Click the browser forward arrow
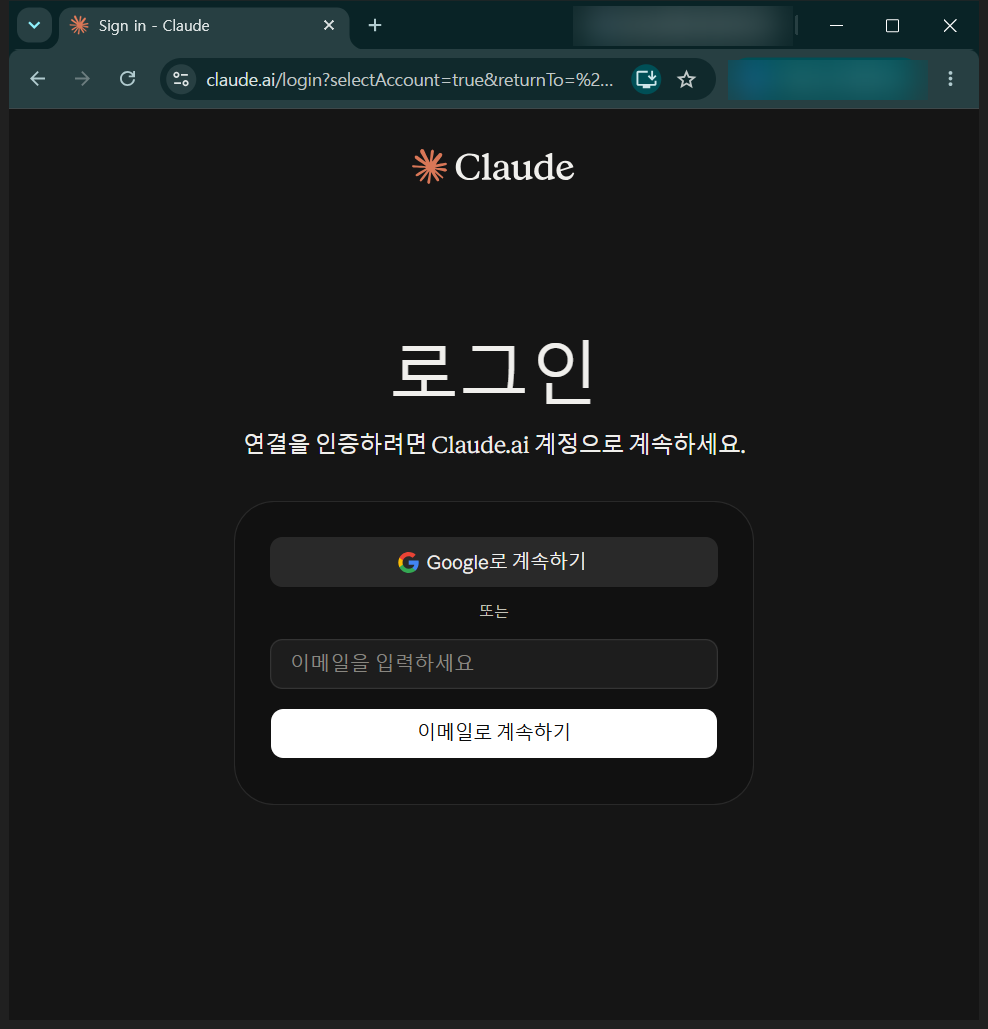The height and width of the screenshot is (1029, 988). 82,79
